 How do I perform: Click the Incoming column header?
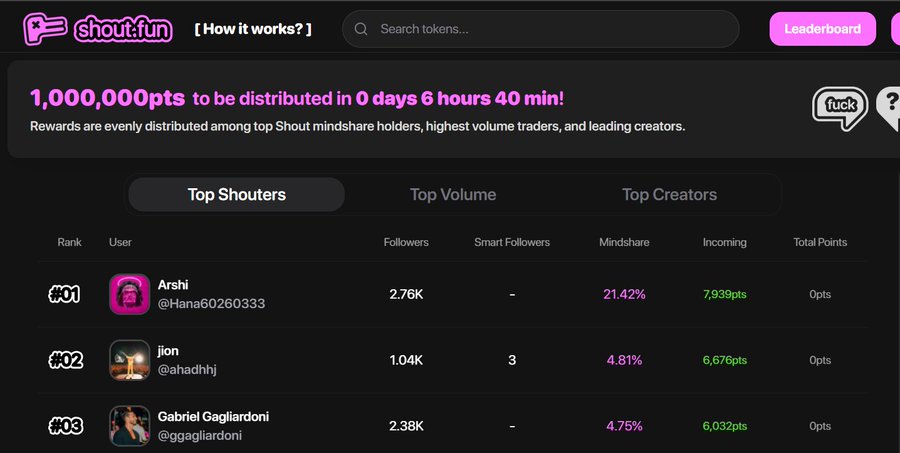click(x=724, y=242)
